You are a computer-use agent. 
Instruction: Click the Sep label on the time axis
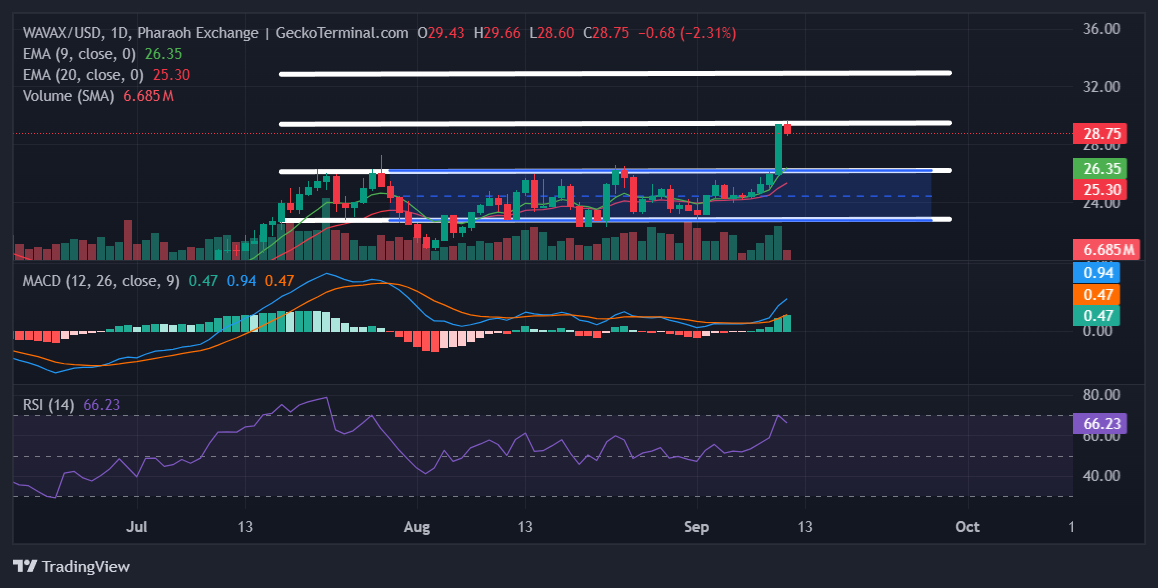[x=697, y=526]
